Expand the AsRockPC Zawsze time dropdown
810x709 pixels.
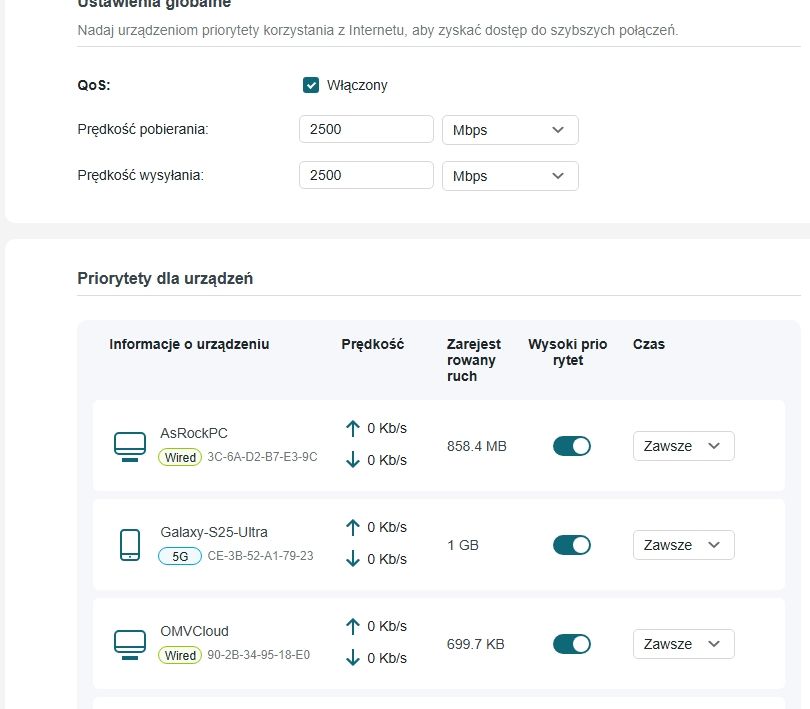[683, 446]
